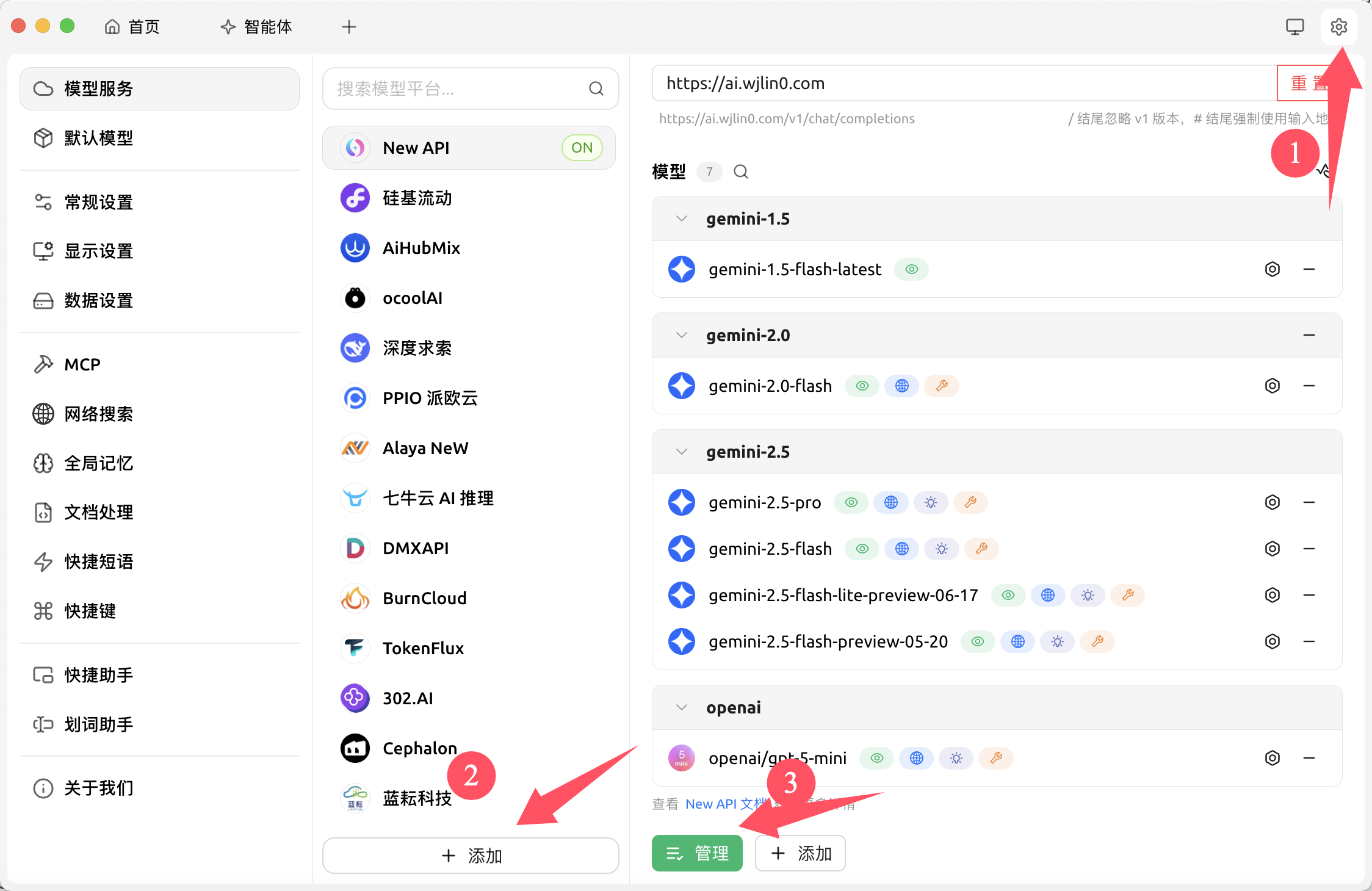The image size is (1372, 891).
Task: Remove gemini-2.0-flash with minus icon
Action: coord(1309,386)
